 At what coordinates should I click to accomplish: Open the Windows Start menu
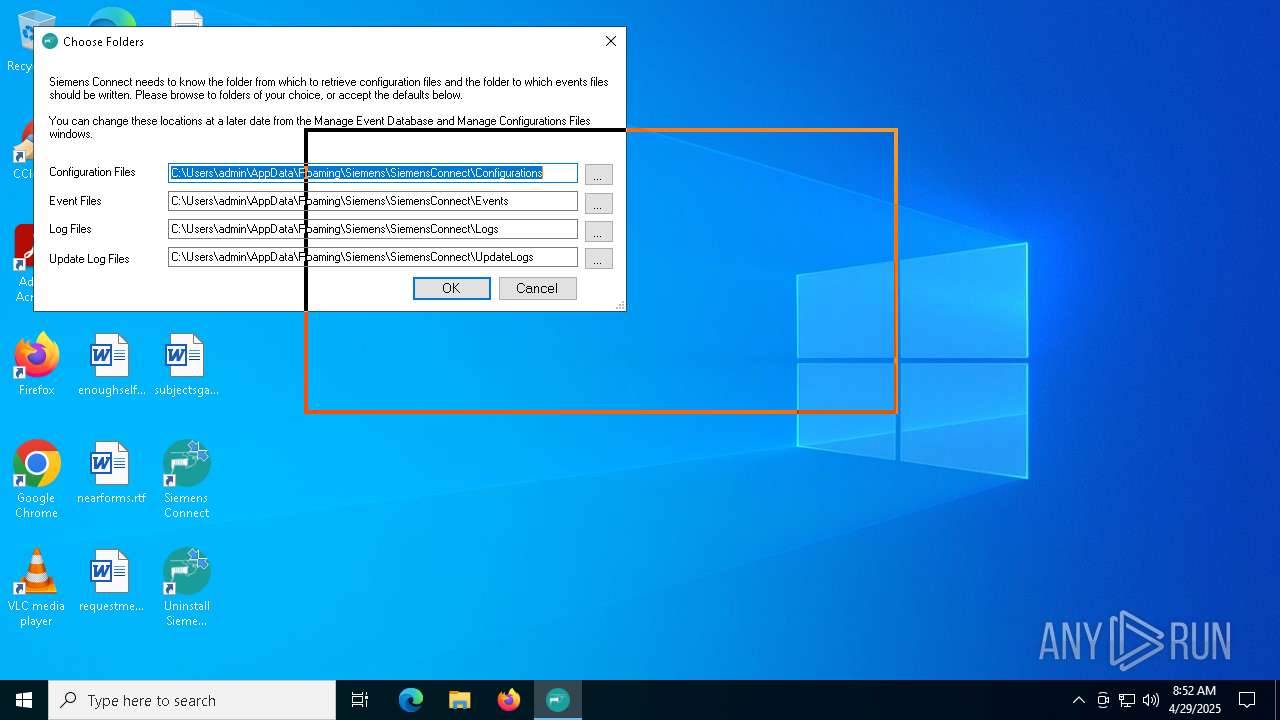[x=24, y=700]
